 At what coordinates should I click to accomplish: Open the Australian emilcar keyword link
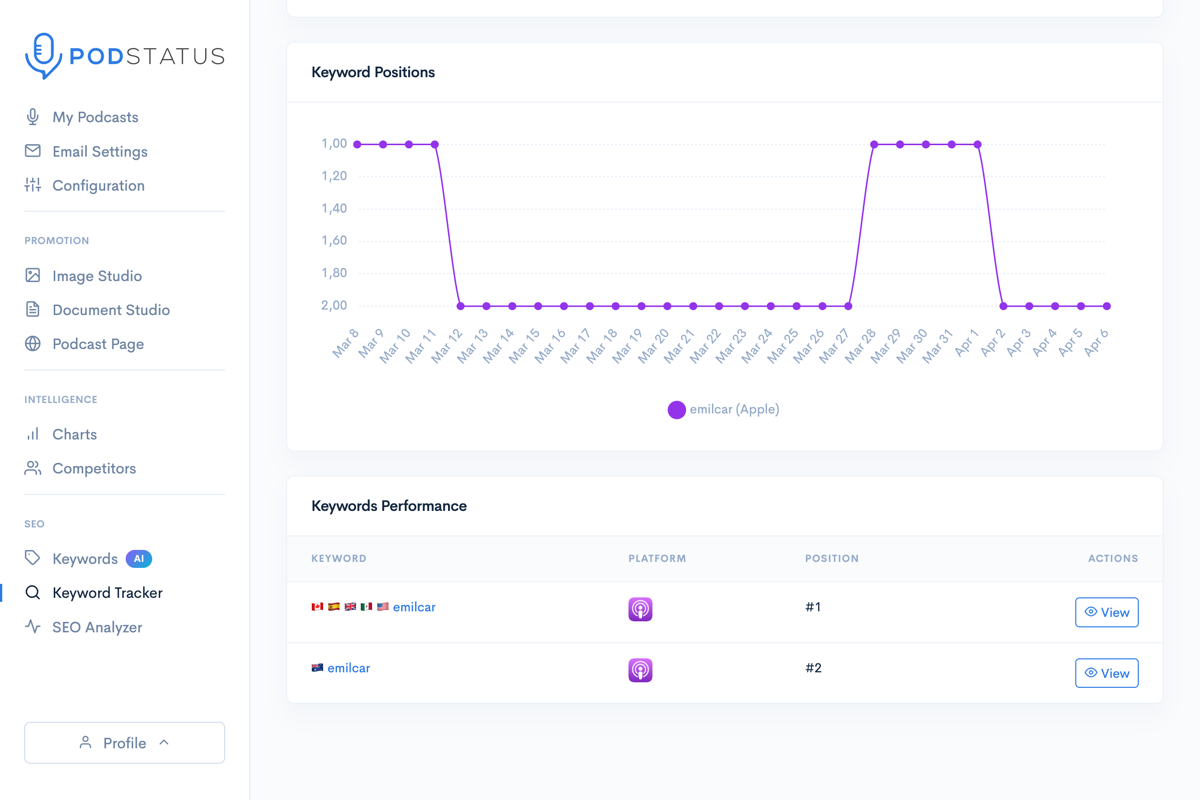coord(347,667)
